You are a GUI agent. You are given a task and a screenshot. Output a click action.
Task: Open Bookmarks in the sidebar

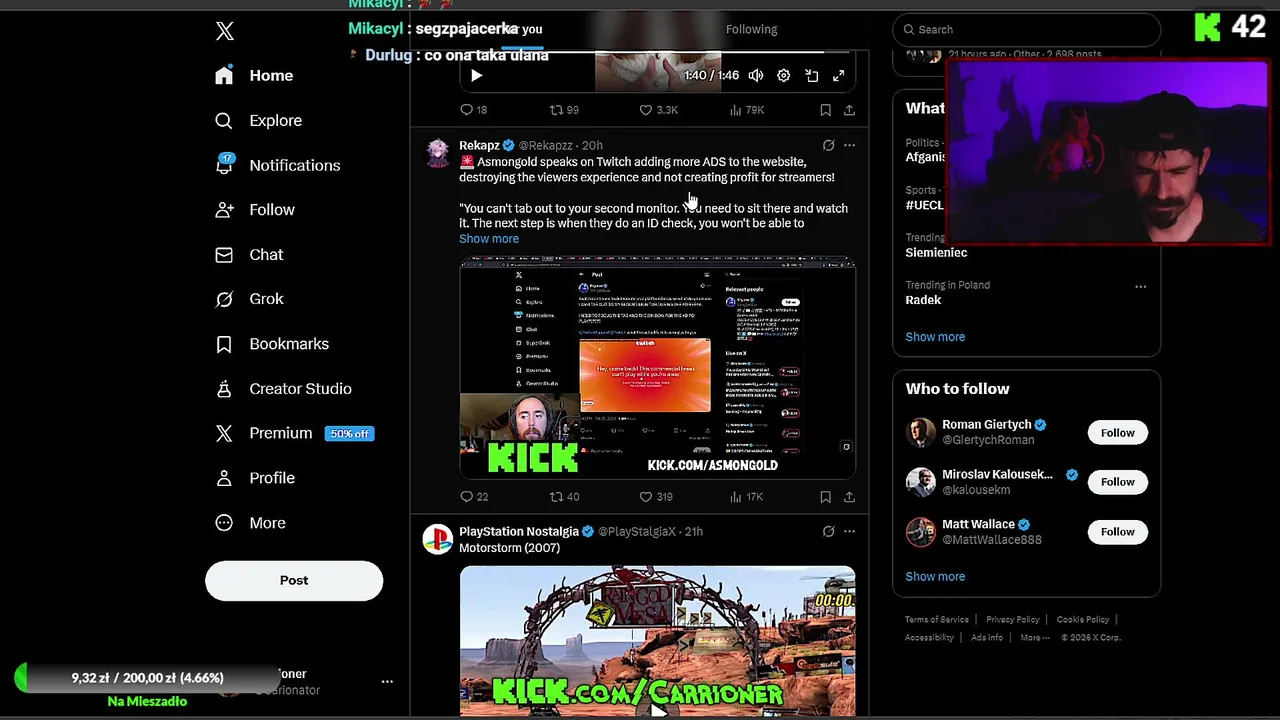tap(272, 344)
